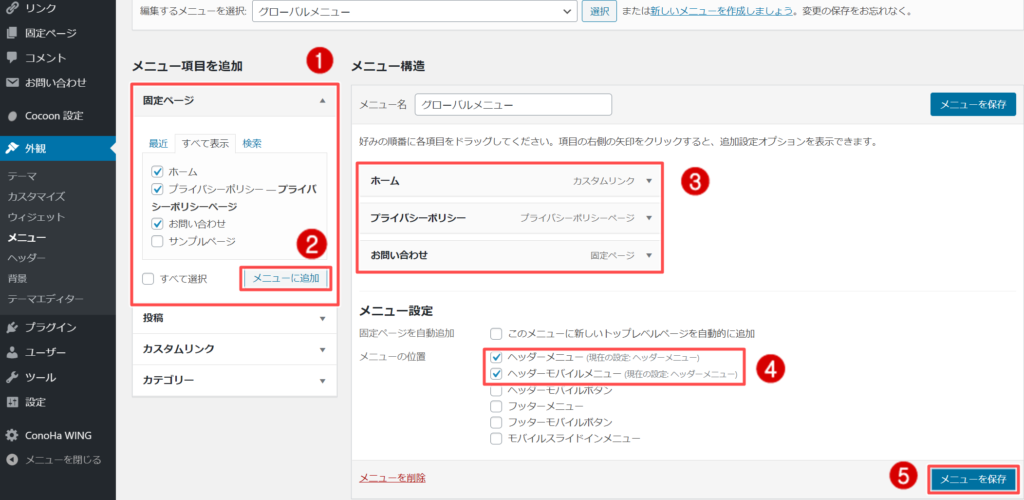
Task: Click the 選択 button
Action: click(600, 11)
